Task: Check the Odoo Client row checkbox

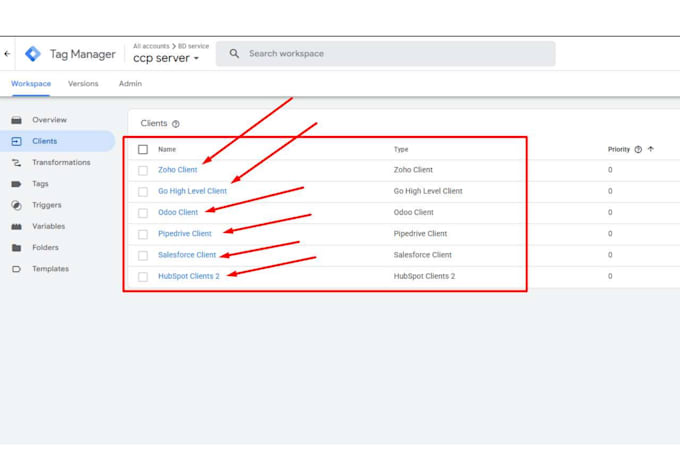Action: click(143, 213)
